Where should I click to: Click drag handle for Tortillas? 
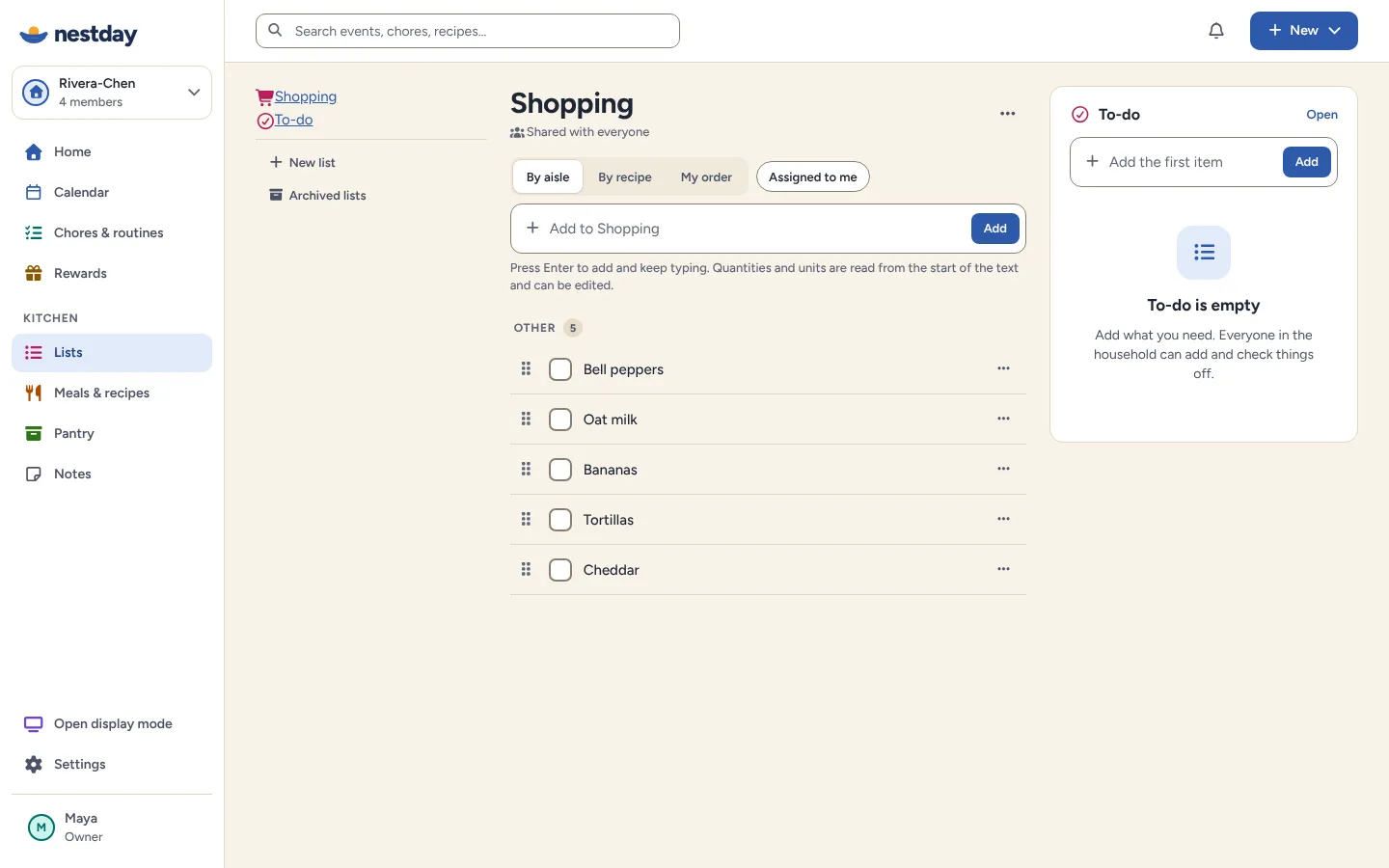pyautogui.click(x=527, y=519)
